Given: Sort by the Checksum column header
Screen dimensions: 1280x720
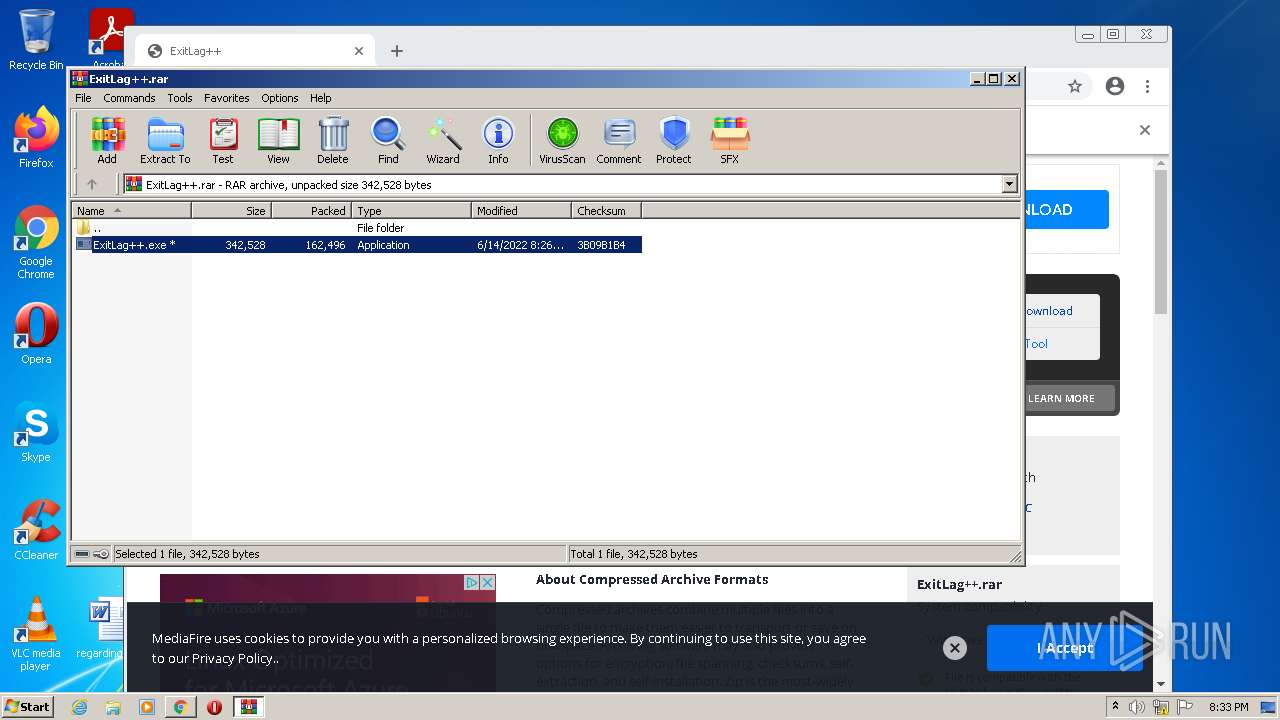Looking at the screenshot, I should tap(606, 211).
